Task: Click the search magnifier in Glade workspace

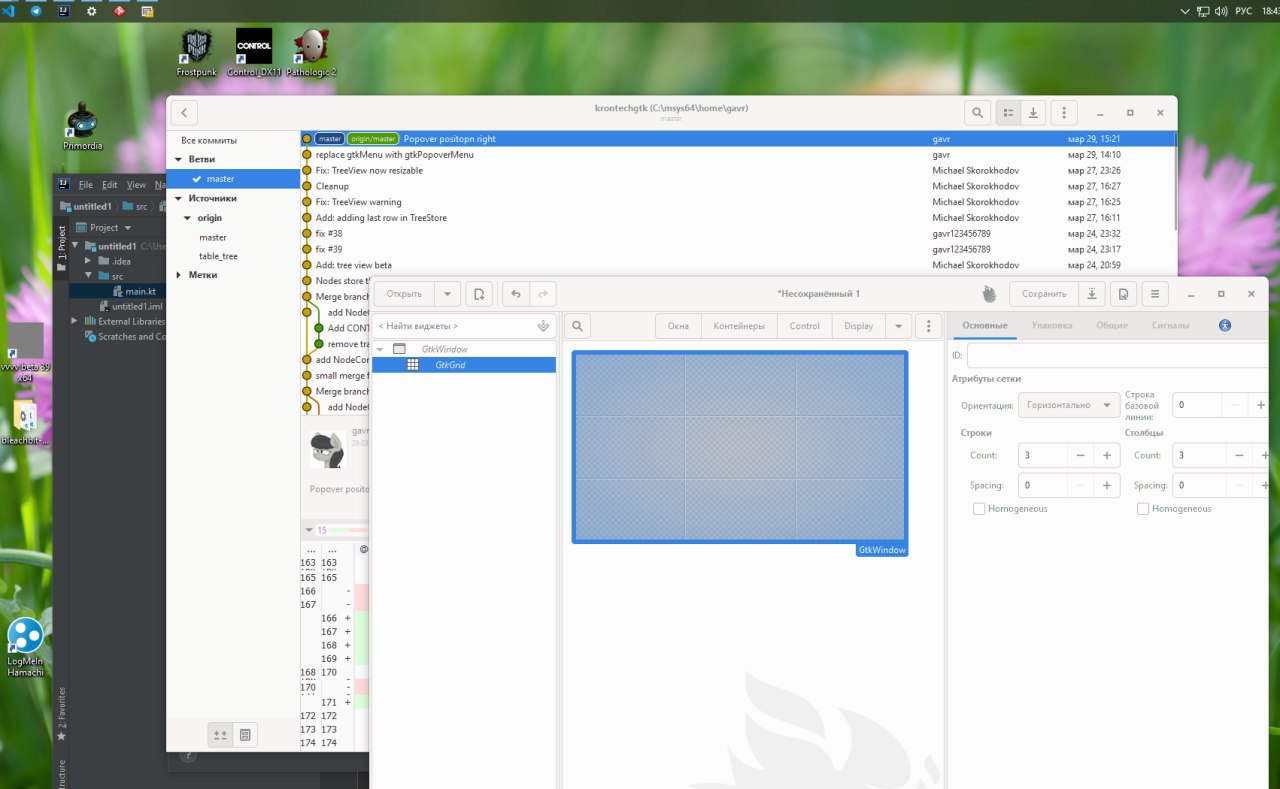Action: (x=577, y=326)
